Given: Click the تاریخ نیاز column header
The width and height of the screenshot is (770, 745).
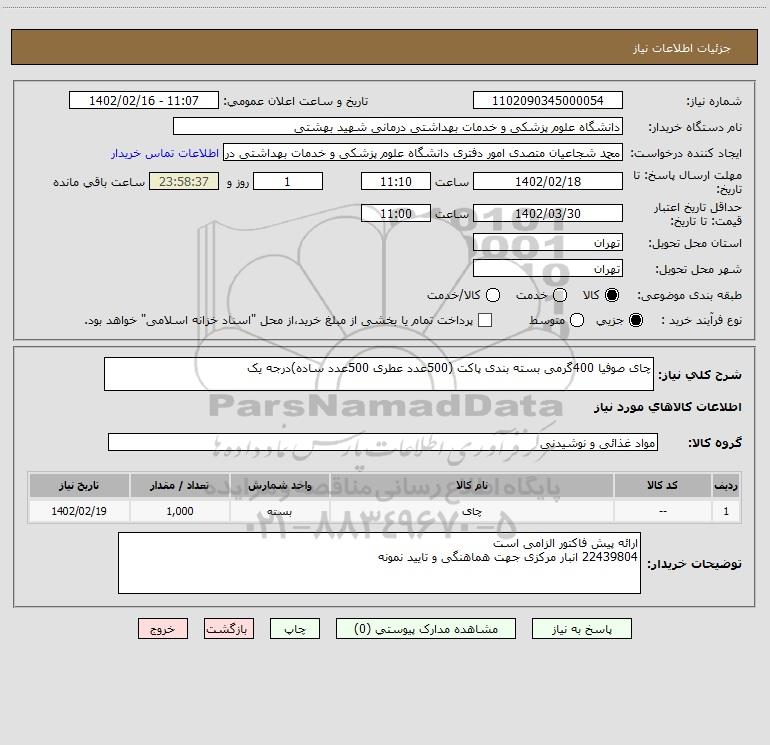Looking at the screenshot, I should 79,486.
